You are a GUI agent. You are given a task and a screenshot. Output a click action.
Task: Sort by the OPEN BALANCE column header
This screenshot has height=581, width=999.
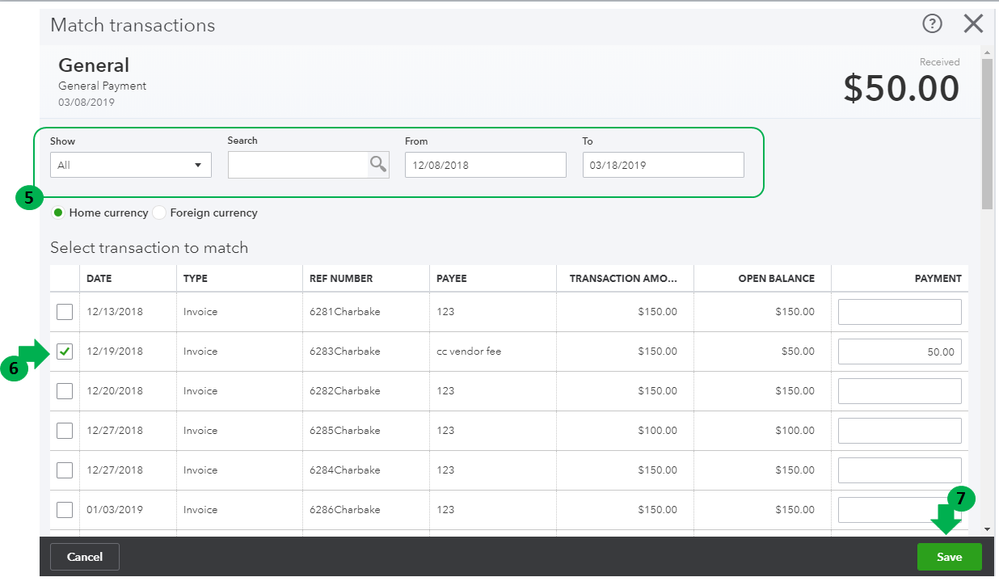pos(776,278)
